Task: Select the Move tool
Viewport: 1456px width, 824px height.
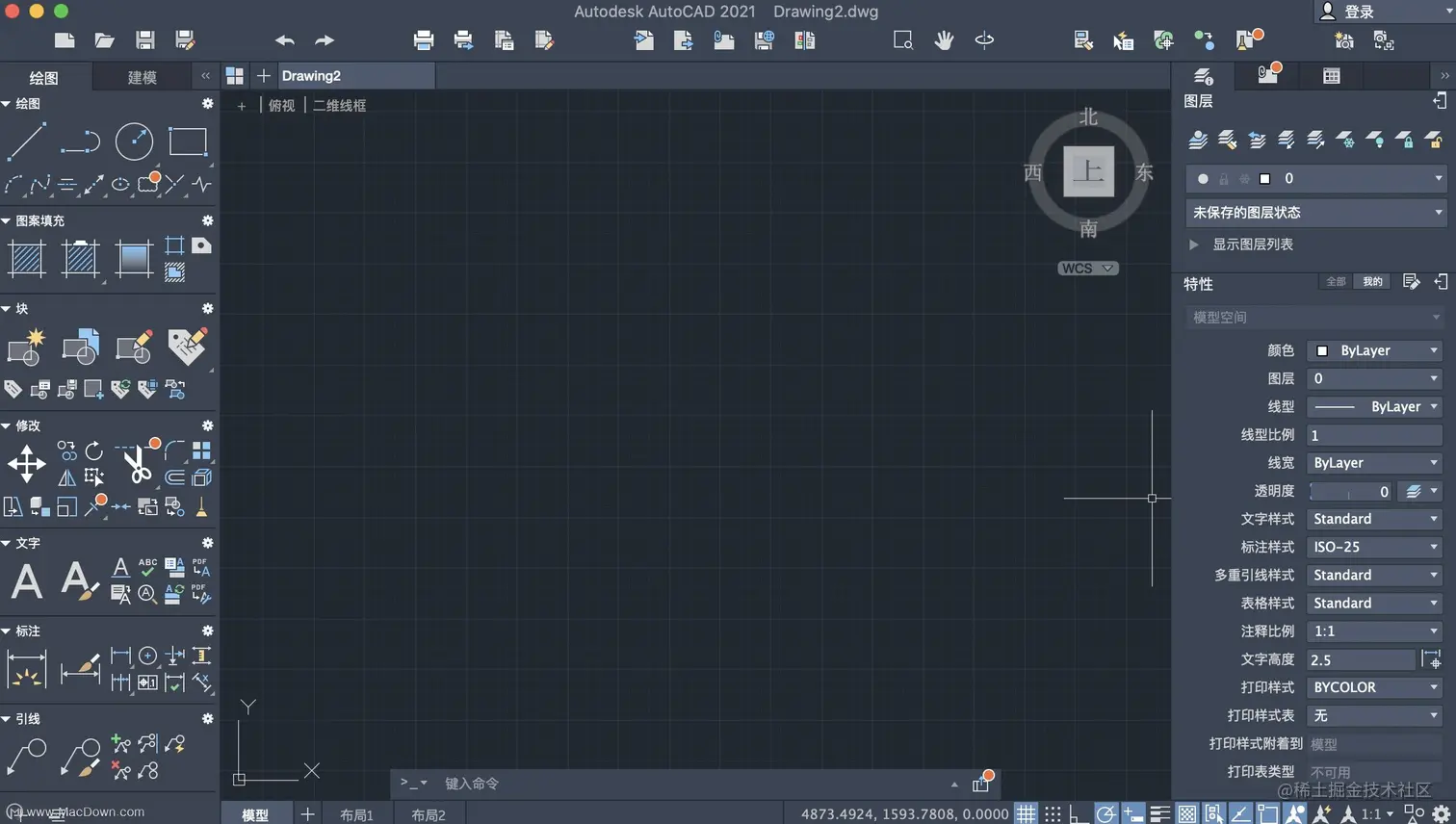Action: tap(27, 464)
